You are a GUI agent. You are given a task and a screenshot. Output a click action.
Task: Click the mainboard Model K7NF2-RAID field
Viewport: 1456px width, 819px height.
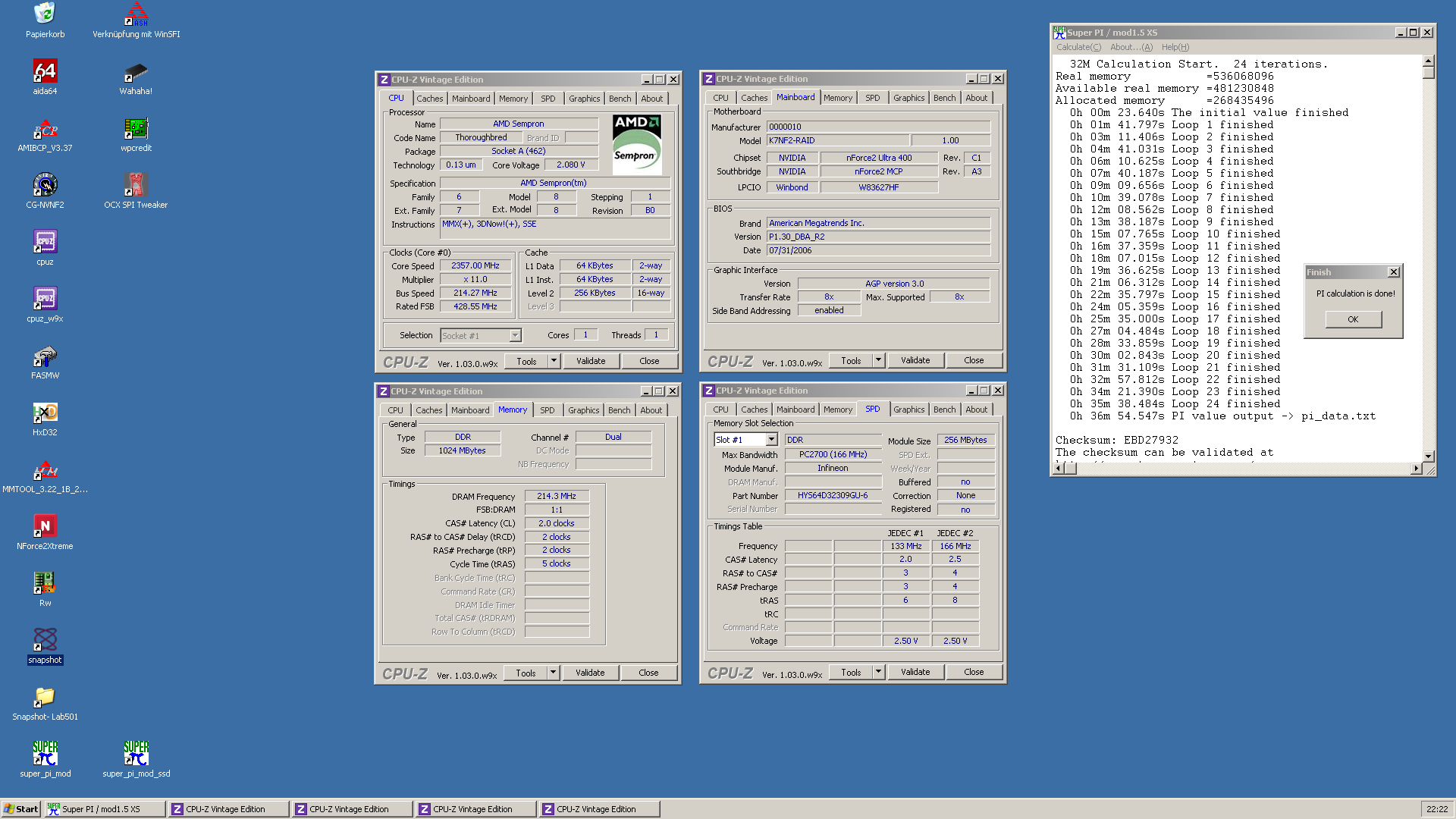[x=837, y=140]
